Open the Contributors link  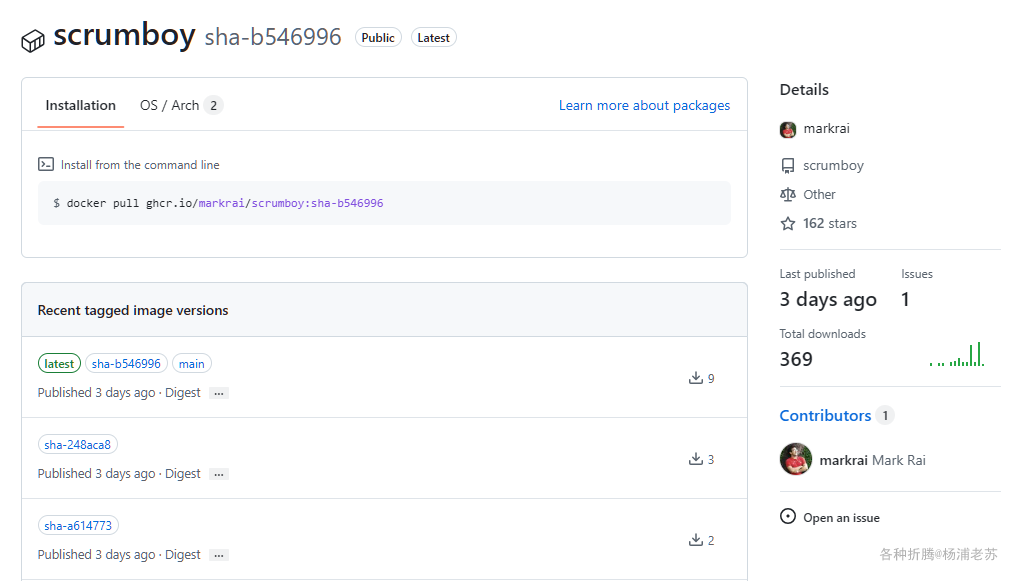tap(825, 415)
